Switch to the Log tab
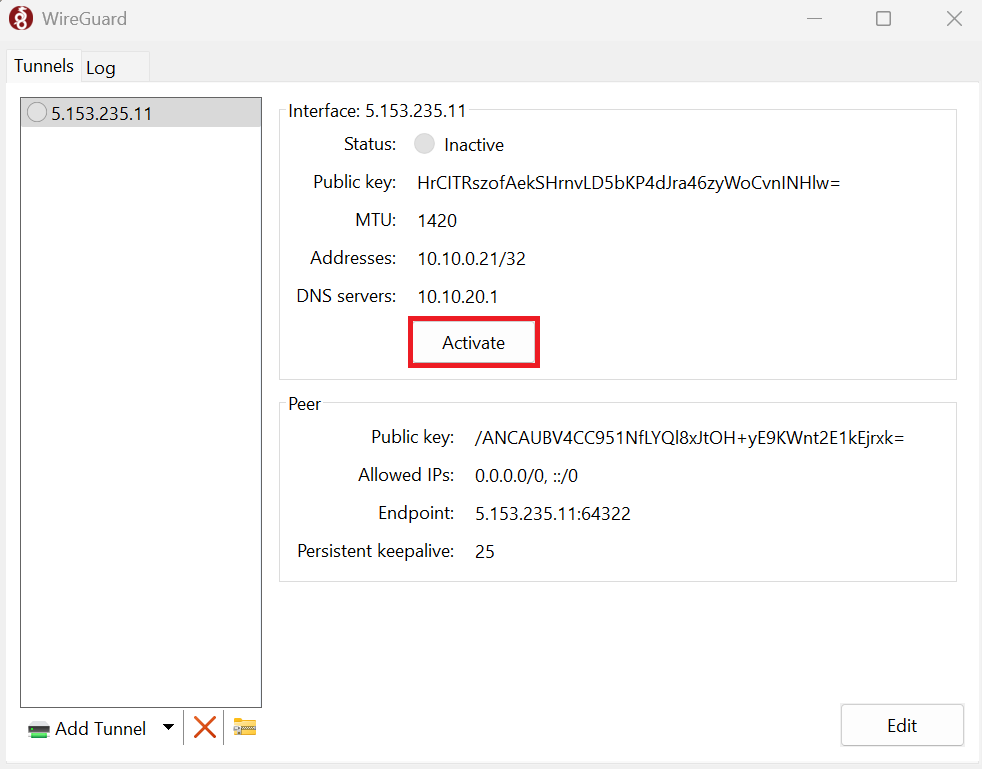This screenshot has width=982, height=769. (x=101, y=68)
